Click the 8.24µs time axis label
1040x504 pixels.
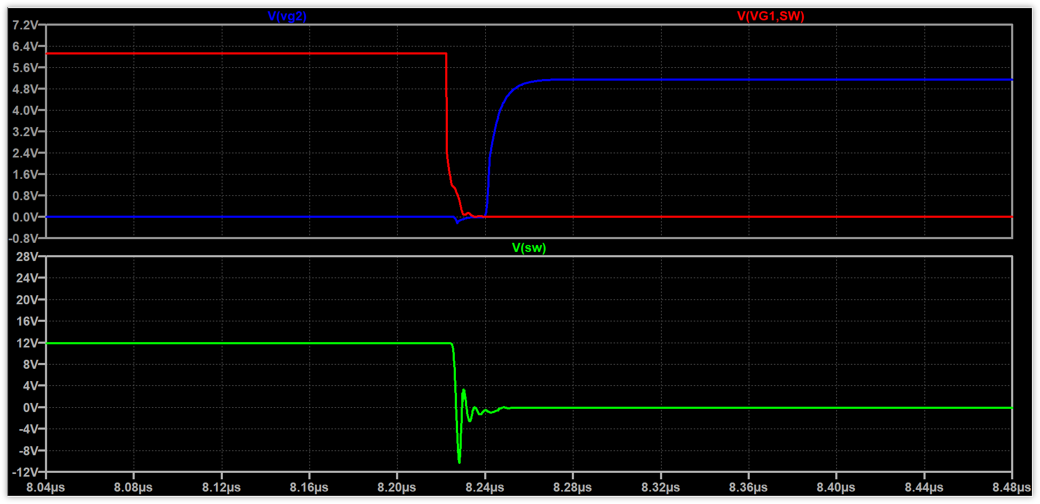[485, 487]
